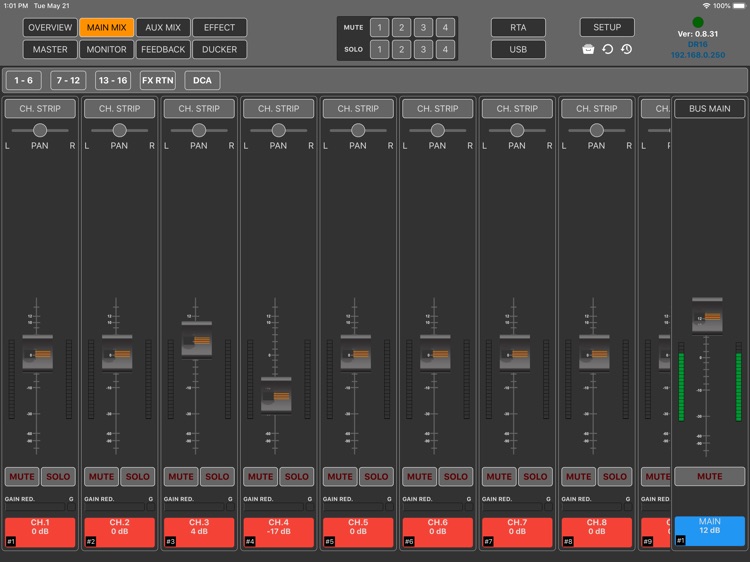The image size is (750, 562).
Task: Click the CH.2 pan knob
Action: coord(119,130)
